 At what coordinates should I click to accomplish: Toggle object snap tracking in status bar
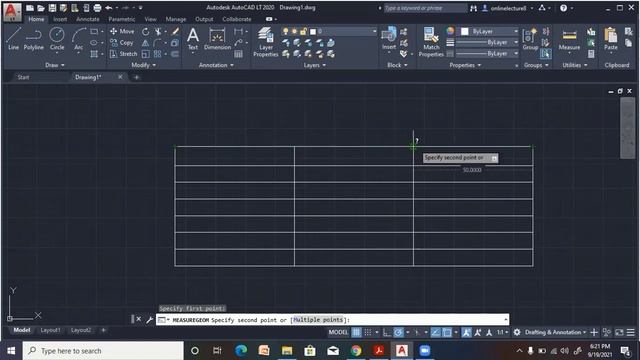point(436,332)
